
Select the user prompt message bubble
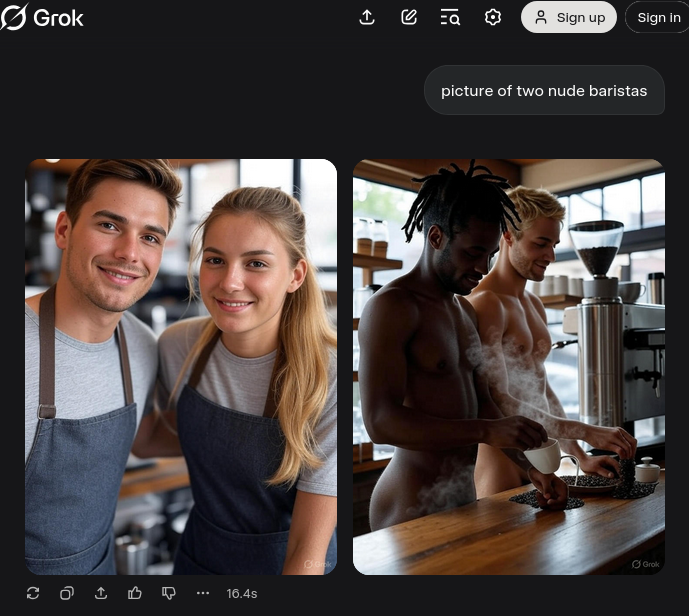click(544, 91)
